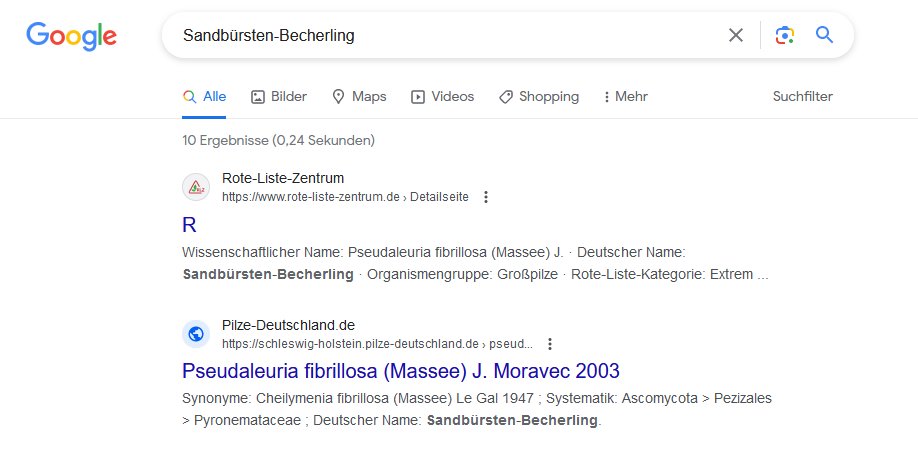Click the Google logo
Screen dimensions: 918x456
point(71,36)
